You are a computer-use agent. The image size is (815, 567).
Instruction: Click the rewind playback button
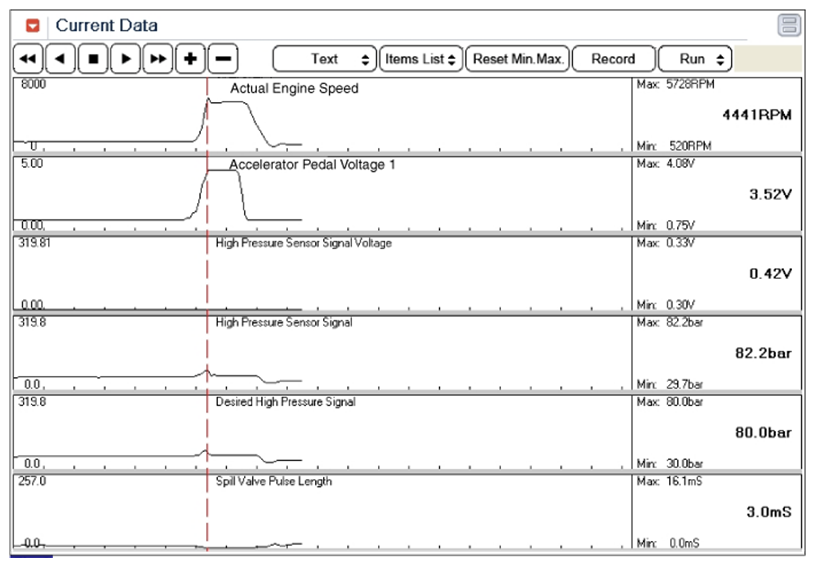click(x=28, y=59)
